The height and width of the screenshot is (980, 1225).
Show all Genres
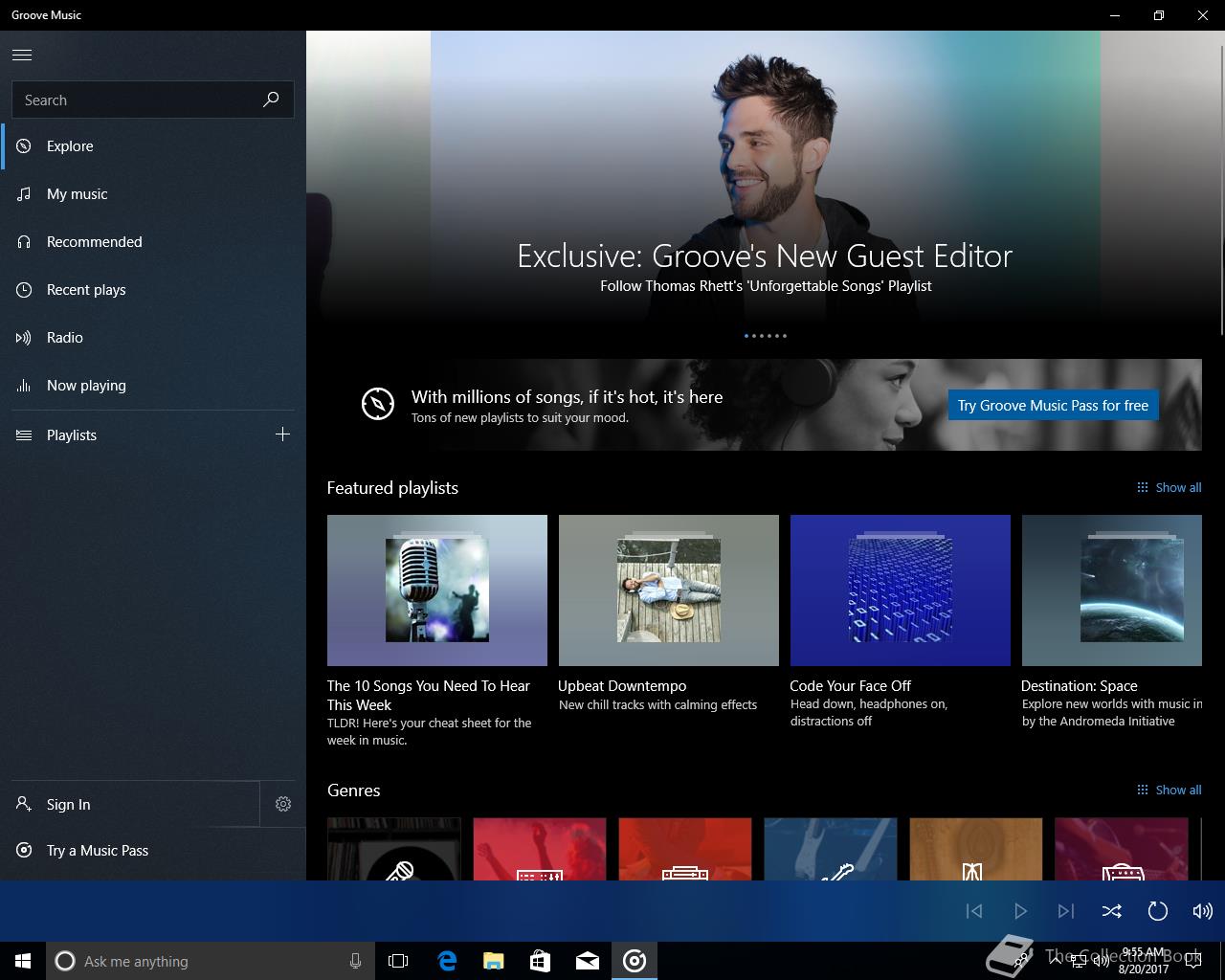click(x=1169, y=790)
